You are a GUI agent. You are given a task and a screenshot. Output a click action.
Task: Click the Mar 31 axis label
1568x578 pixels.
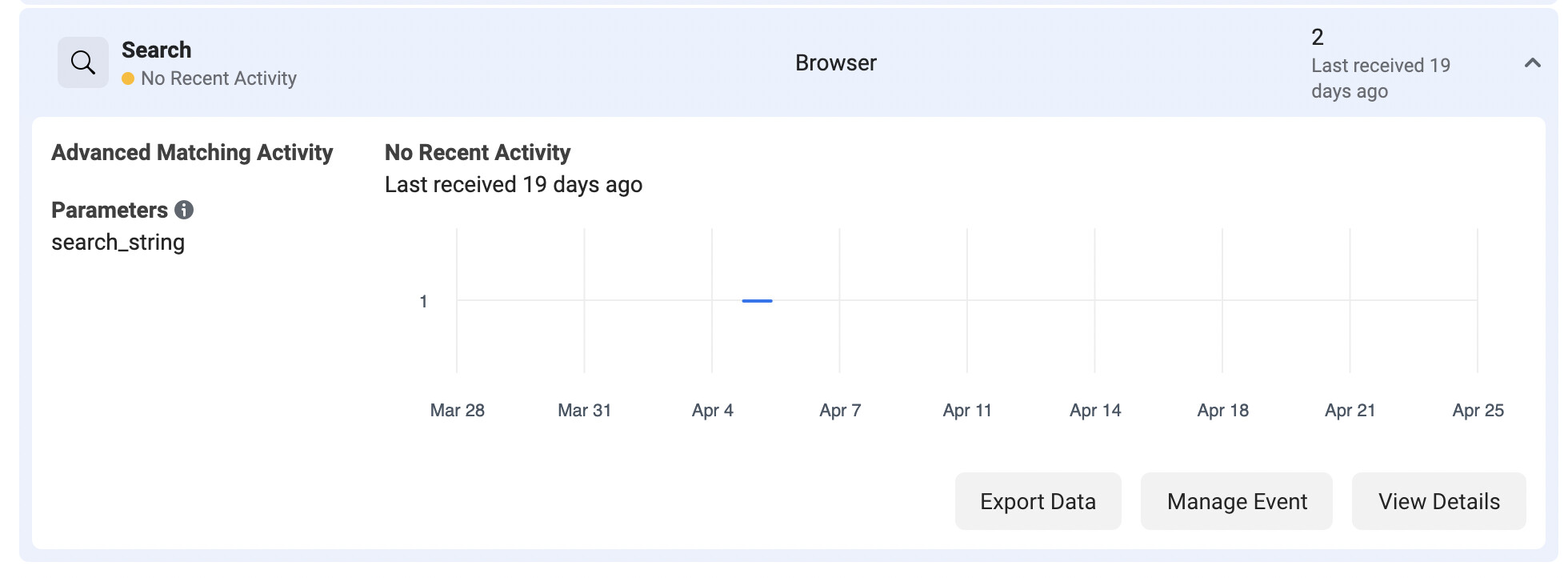pyautogui.click(x=584, y=411)
